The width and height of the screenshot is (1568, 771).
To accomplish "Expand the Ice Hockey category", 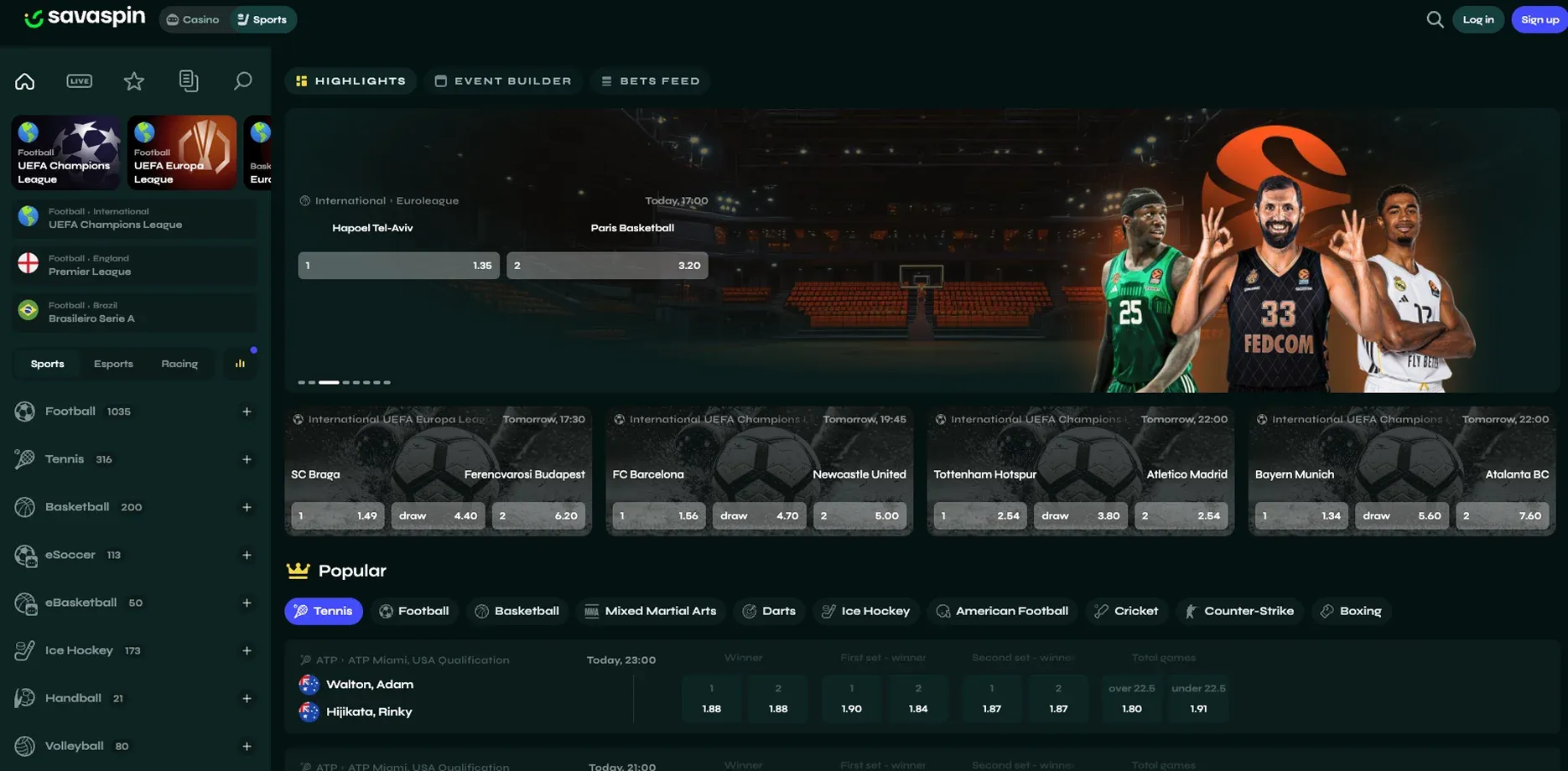I will point(247,650).
